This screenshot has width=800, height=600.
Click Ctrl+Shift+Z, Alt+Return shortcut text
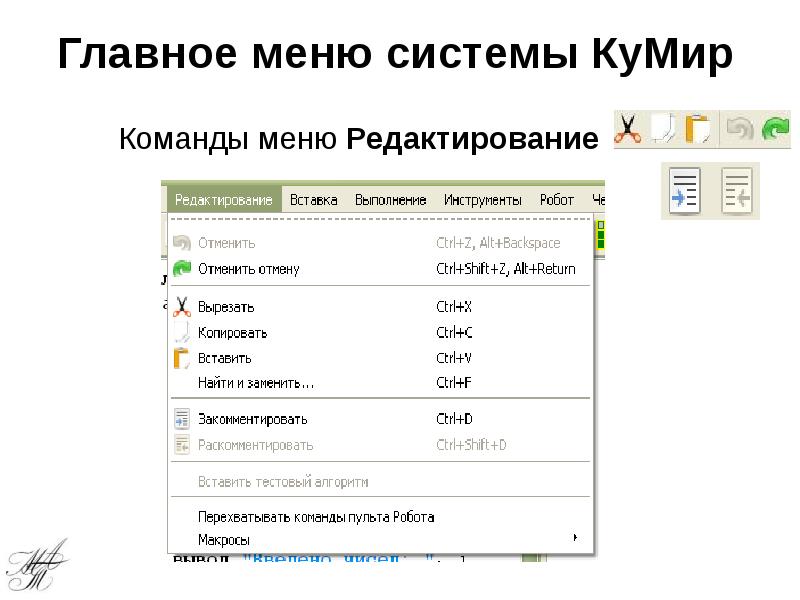pyautogui.click(x=506, y=269)
